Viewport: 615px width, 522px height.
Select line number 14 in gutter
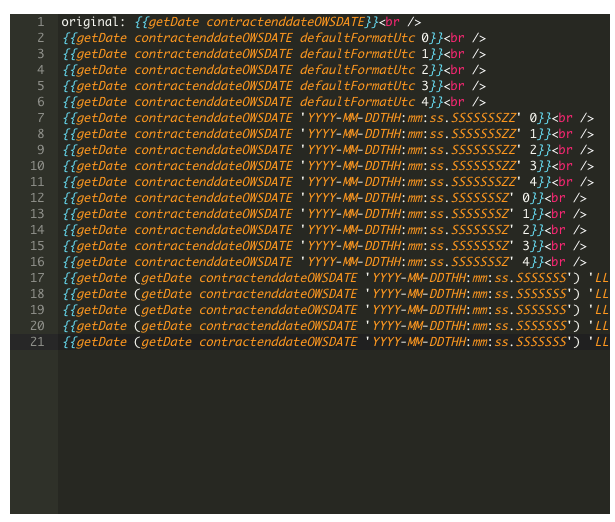click(x=37, y=230)
